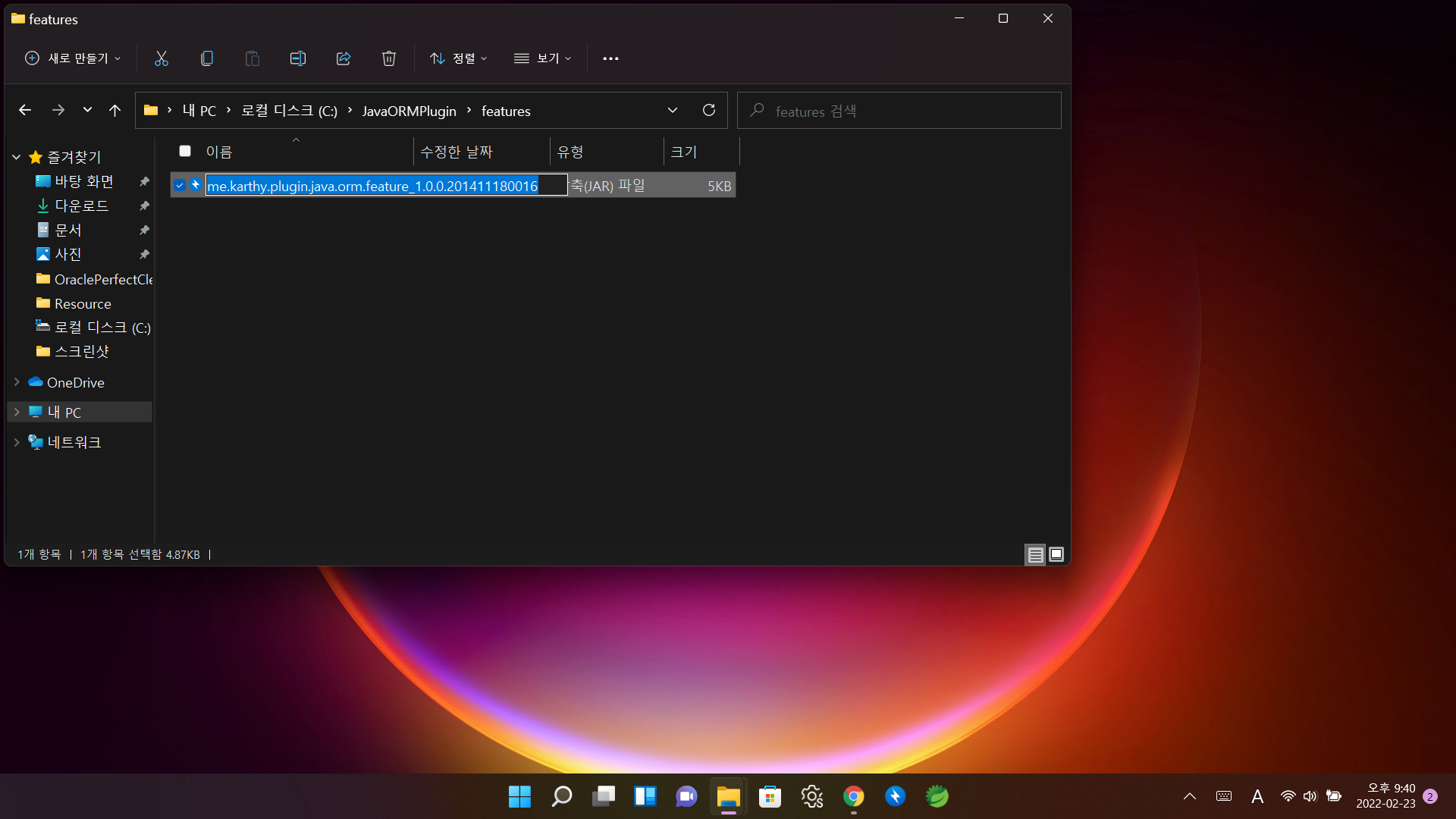Viewport: 1456px width, 819px height.
Task: Switch to large thumbnails view icon
Action: point(1056,555)
